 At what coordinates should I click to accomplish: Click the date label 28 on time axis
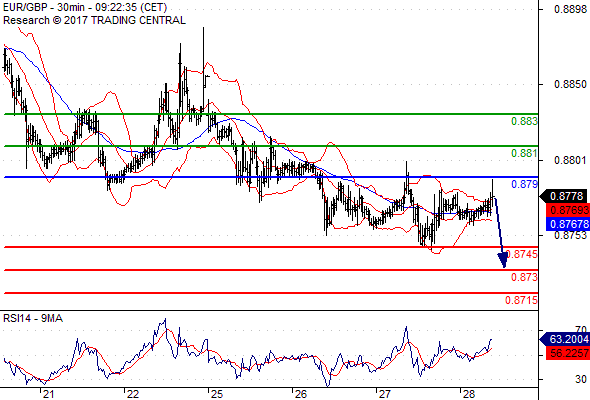tap(468, 394)
